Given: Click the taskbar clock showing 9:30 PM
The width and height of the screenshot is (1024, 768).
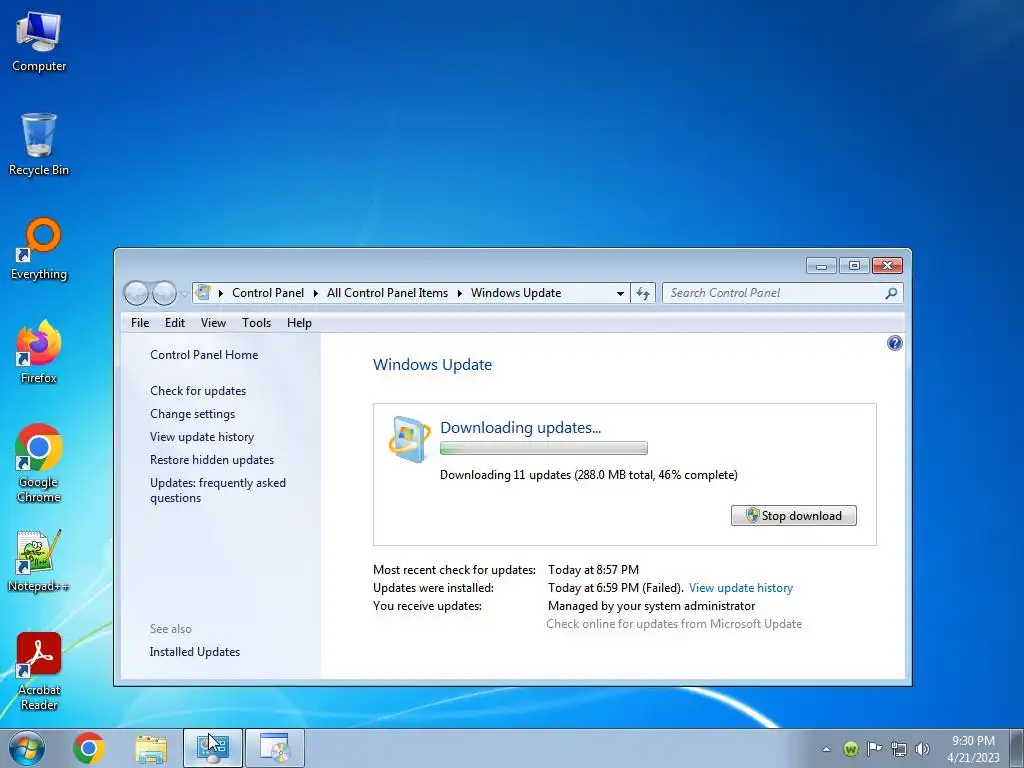Looking at the screenshot, I should pyautogui.click(x=973, y=748).
